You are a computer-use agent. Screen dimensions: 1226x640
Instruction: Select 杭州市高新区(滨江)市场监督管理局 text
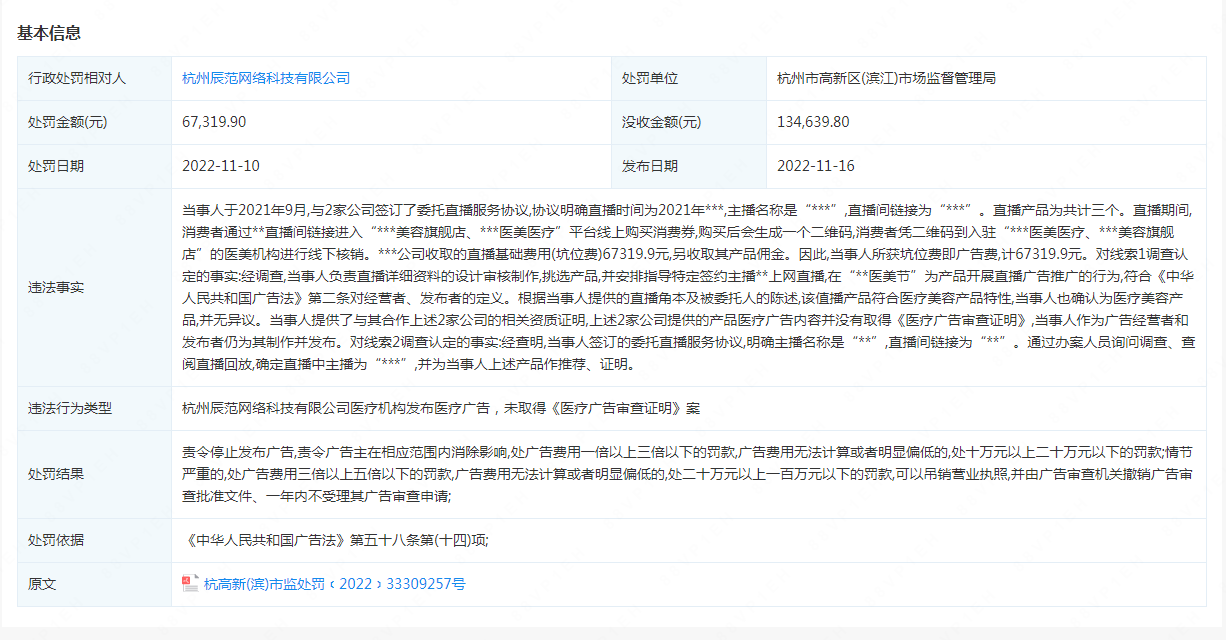[x=886, y=78]
